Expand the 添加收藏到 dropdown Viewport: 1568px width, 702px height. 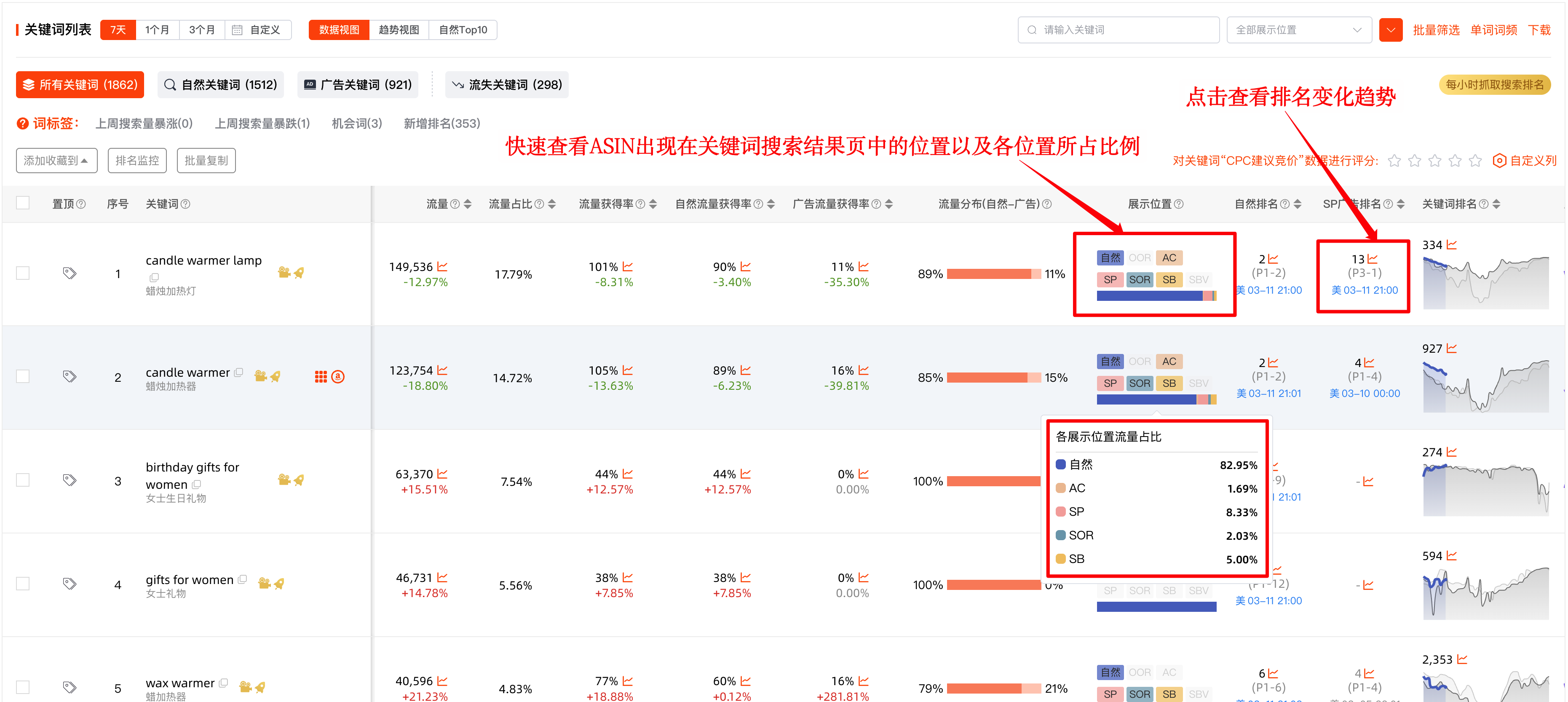pyautogui.click(x=56, y=160)
